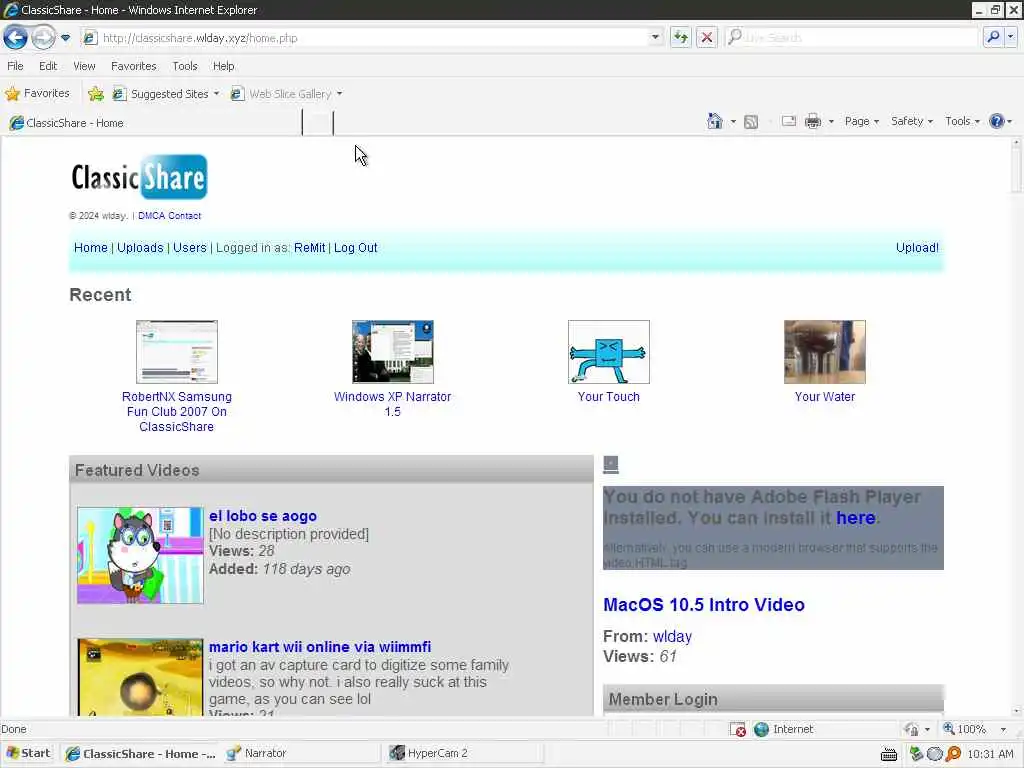Click the search magnifier button
This screenshot has height=768, width=1024.
pos(993,37)
